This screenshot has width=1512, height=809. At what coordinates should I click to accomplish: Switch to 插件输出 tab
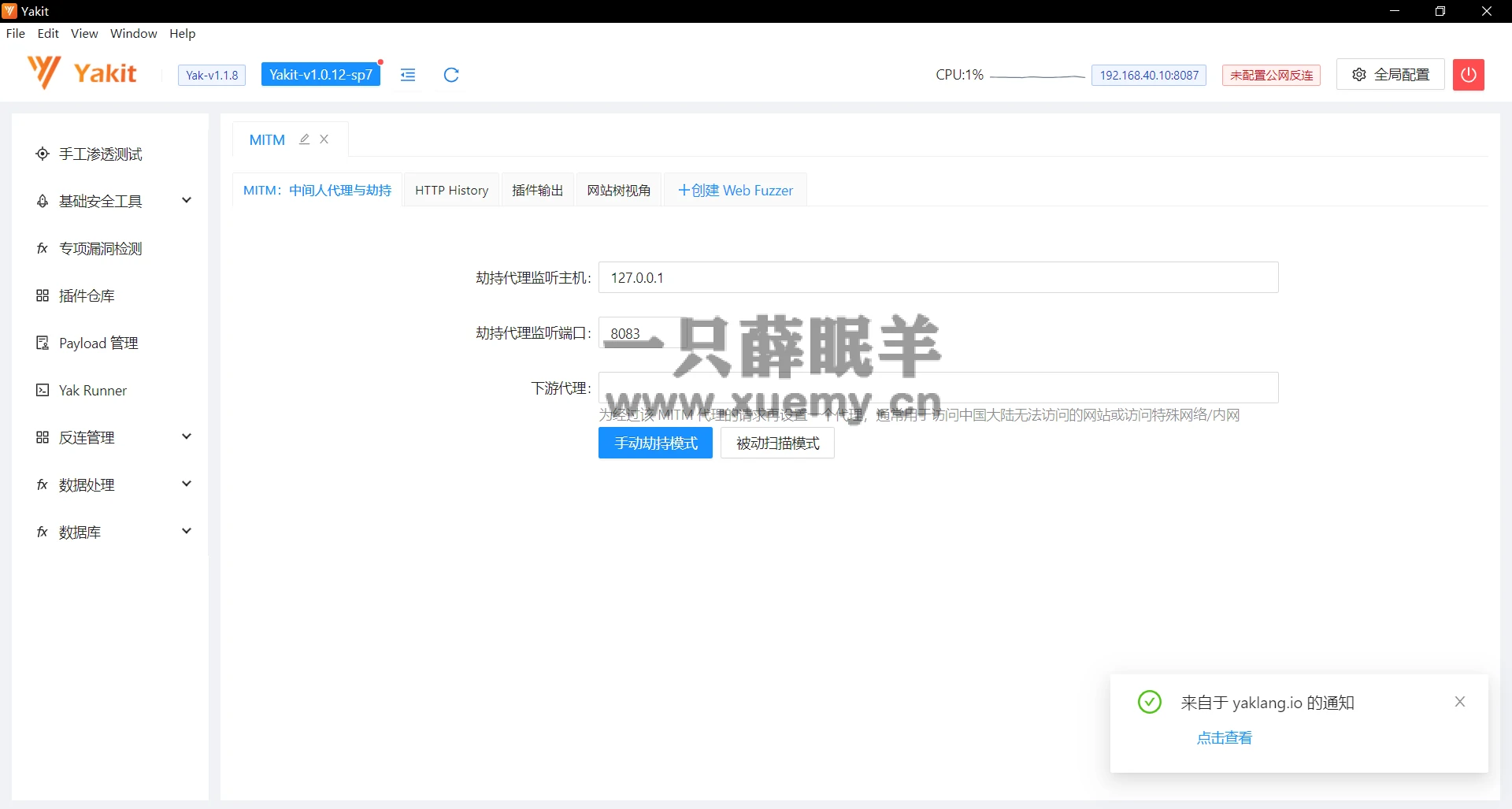click(x=538, y=190)
